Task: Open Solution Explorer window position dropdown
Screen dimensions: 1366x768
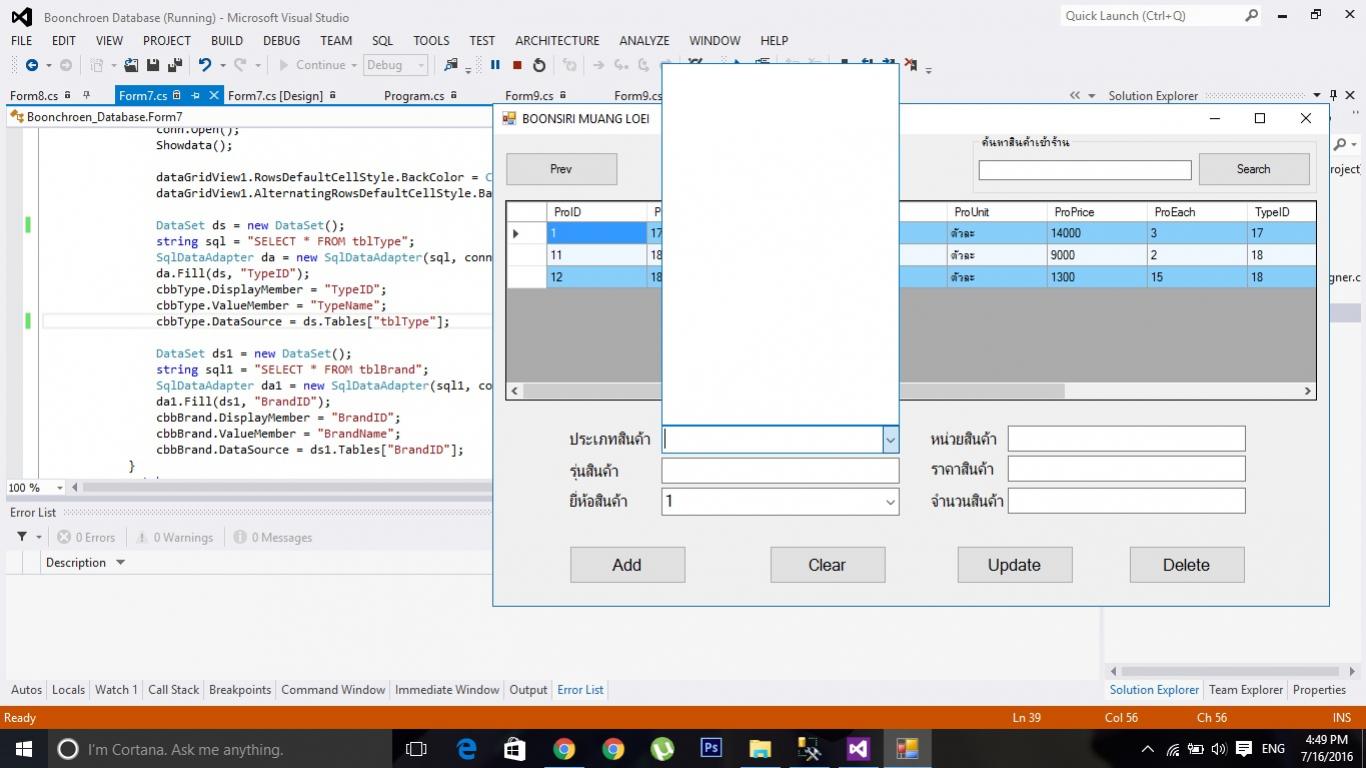Action: 1317,96
